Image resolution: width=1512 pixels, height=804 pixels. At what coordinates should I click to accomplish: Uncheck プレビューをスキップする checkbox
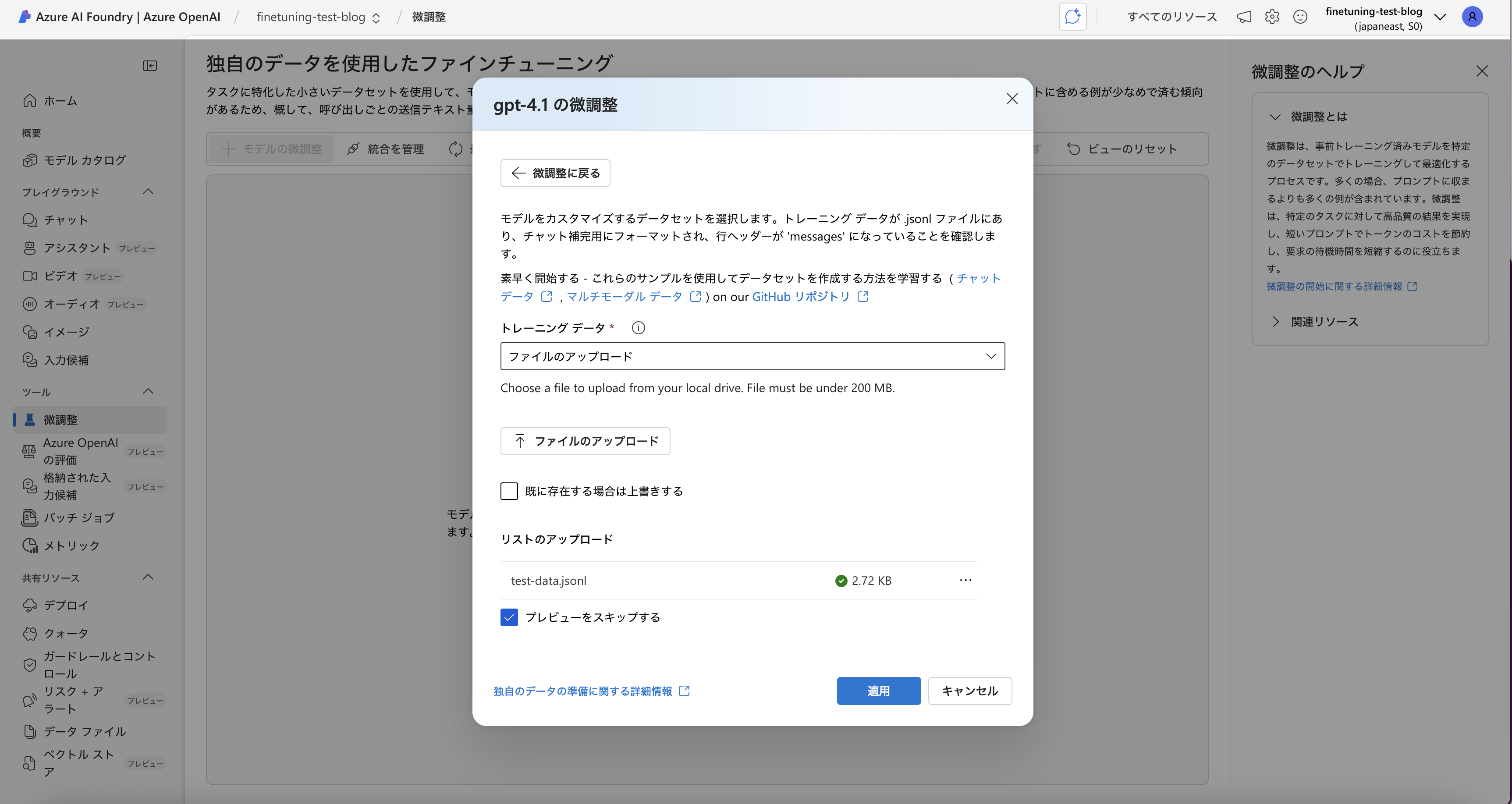click(x=509, y=617)
